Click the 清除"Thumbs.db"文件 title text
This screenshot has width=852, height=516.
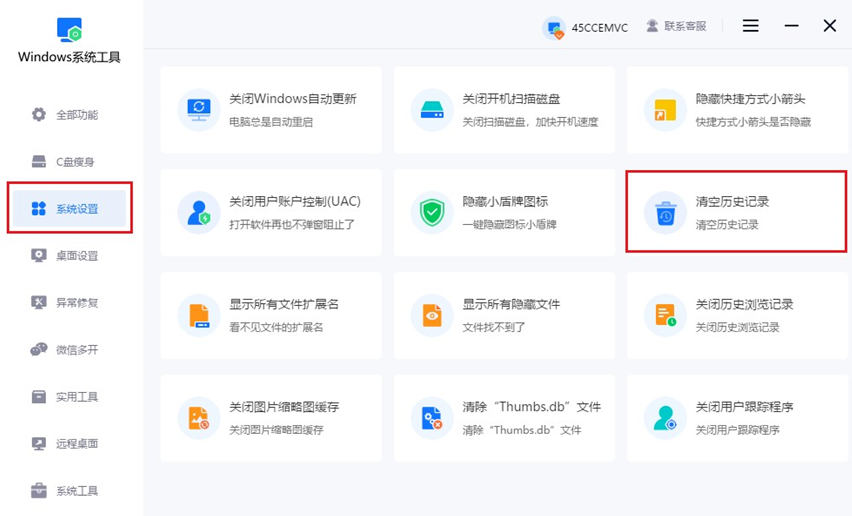point(532,407)
